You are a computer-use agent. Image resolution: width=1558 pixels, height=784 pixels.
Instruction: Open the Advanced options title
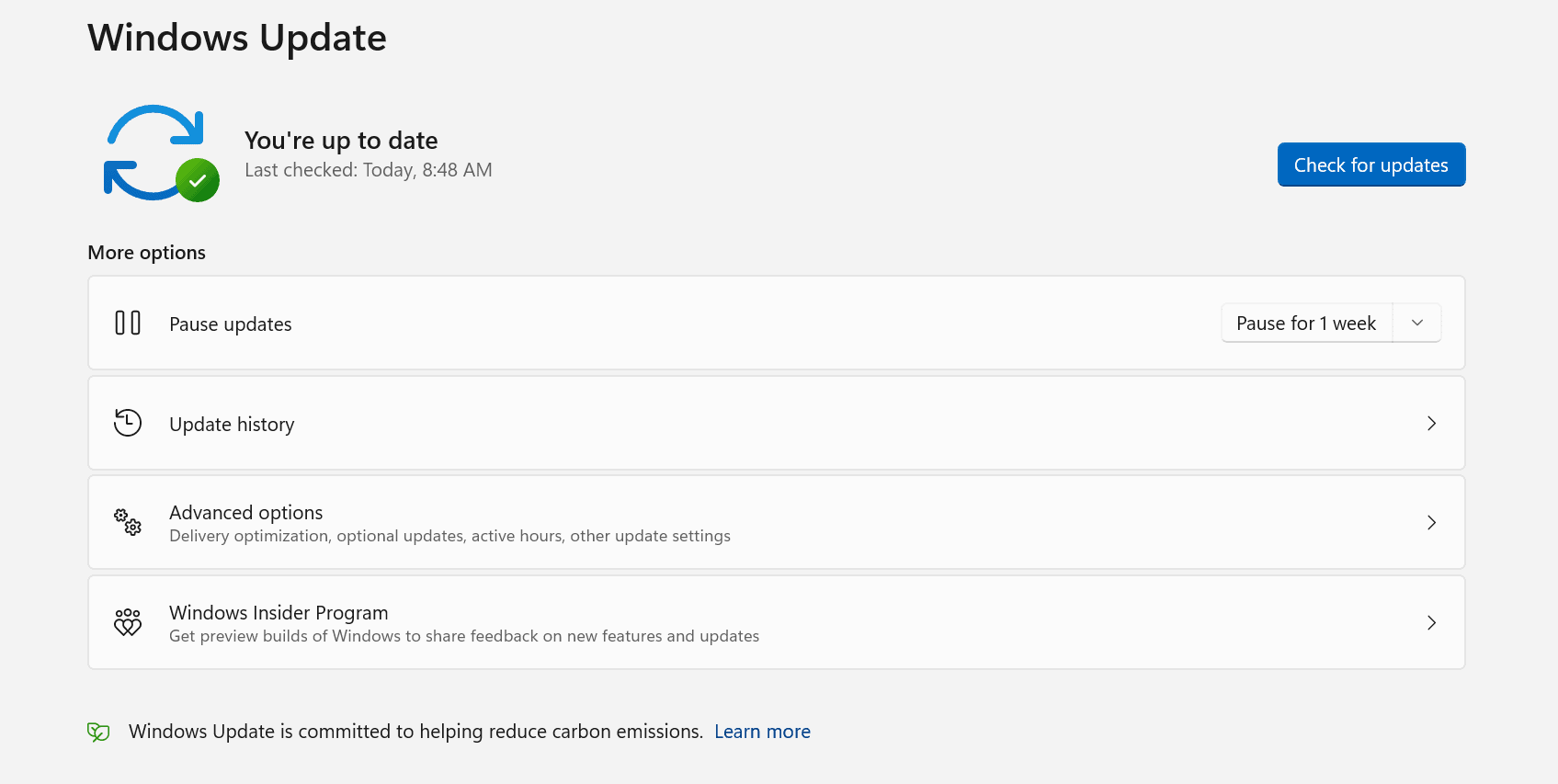pos(246,512)
